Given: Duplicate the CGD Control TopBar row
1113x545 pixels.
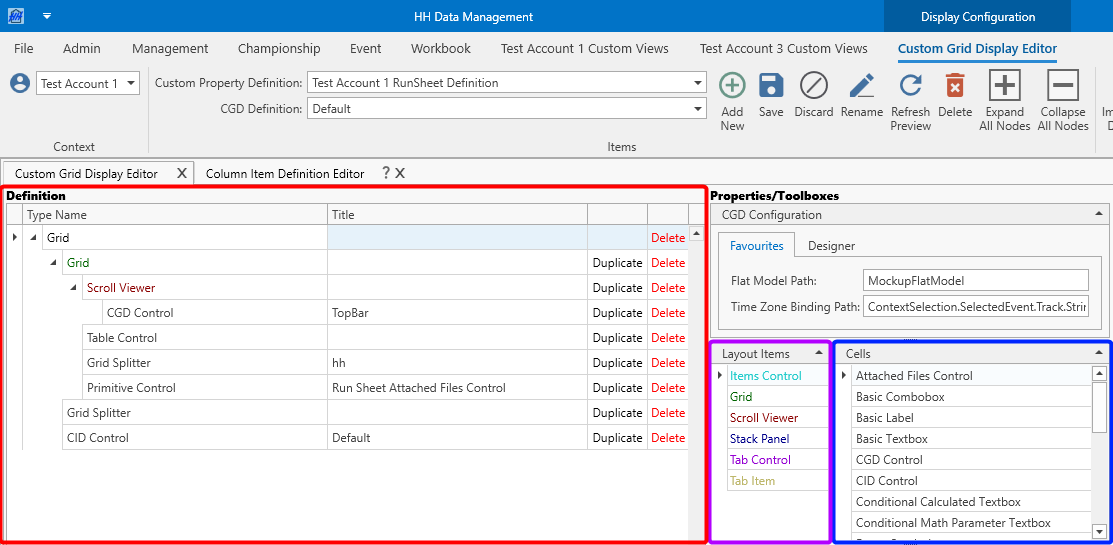Looking at the screenshot, I should [617, 312].
